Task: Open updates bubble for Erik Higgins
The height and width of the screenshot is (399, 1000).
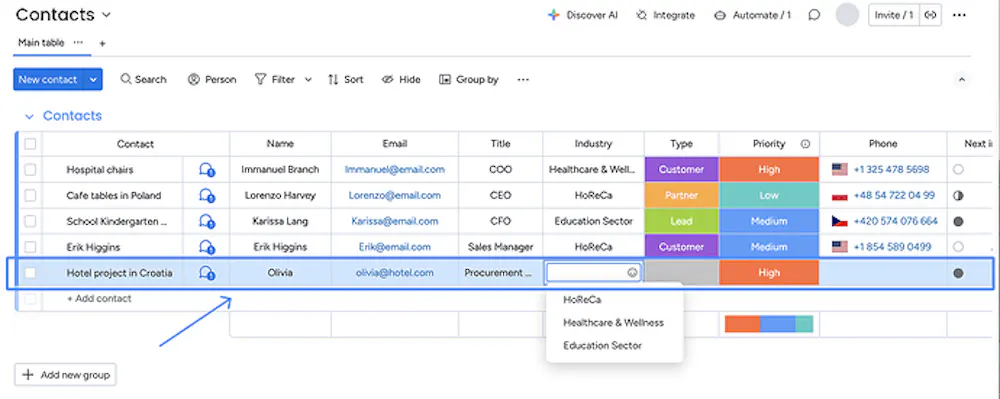Action: pyautogui.click(x=206, y=247)
